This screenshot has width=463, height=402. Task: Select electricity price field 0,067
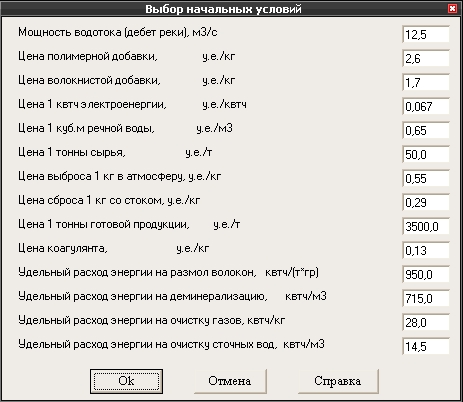point(426,106)
